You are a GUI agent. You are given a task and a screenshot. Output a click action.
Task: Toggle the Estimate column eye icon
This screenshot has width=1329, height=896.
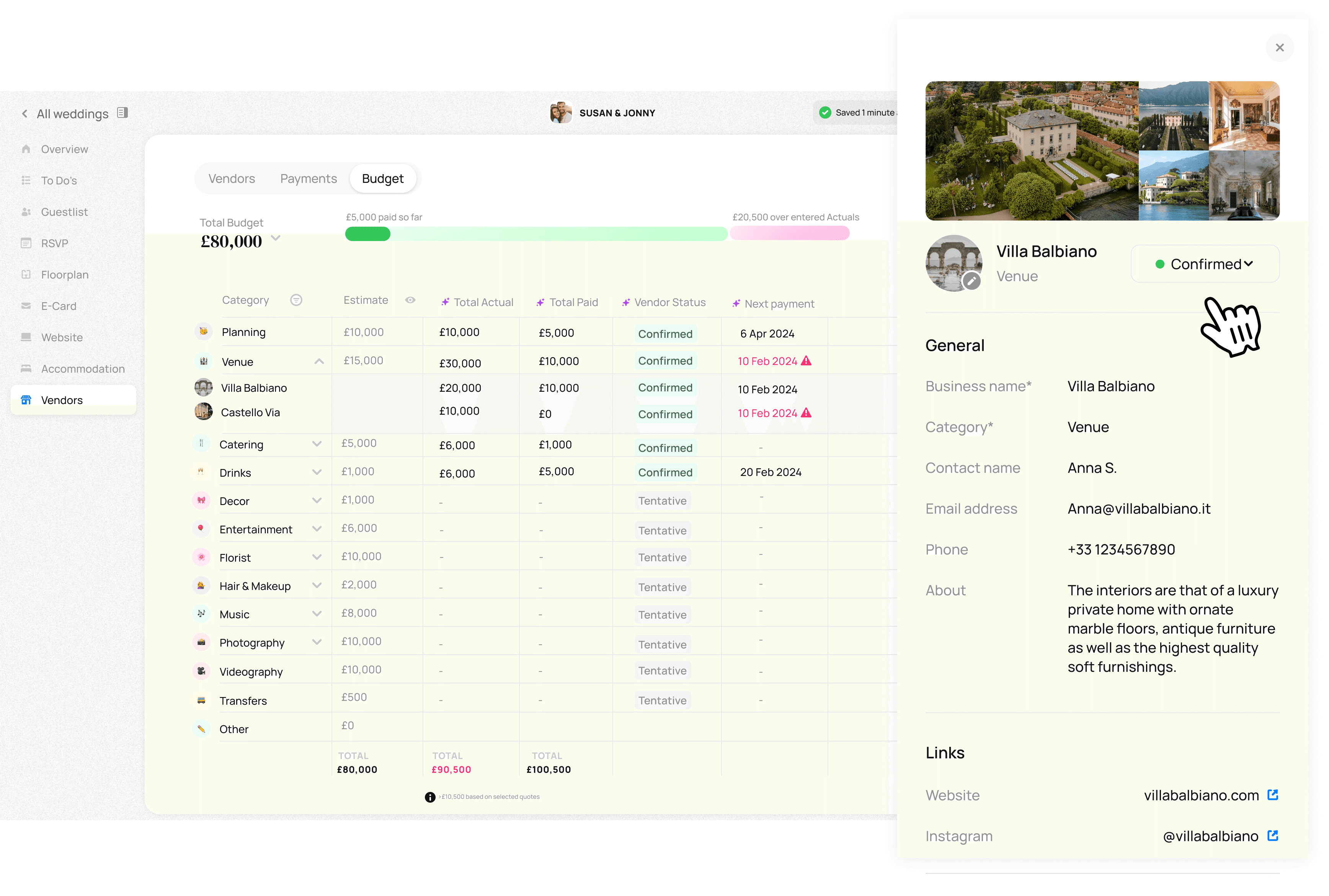[x=410, y=300]
